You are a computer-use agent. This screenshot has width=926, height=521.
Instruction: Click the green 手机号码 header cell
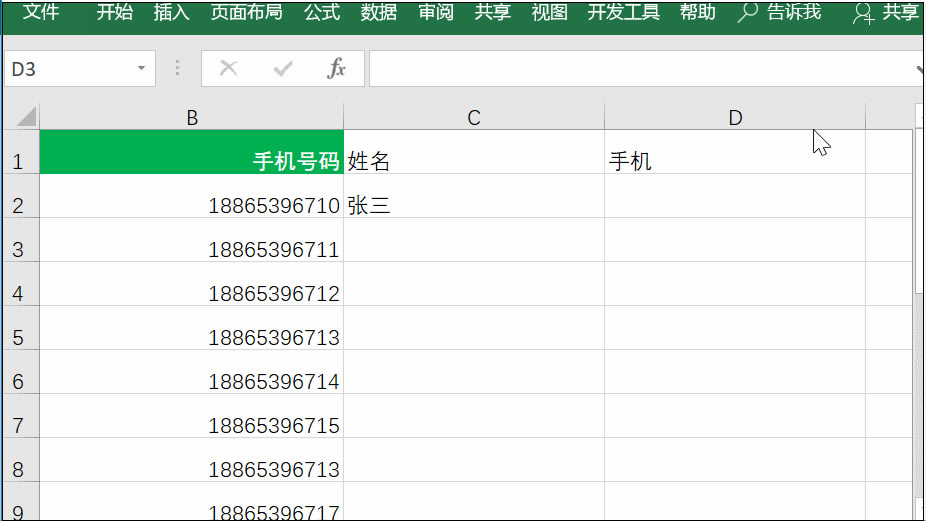tap(191, 152)
